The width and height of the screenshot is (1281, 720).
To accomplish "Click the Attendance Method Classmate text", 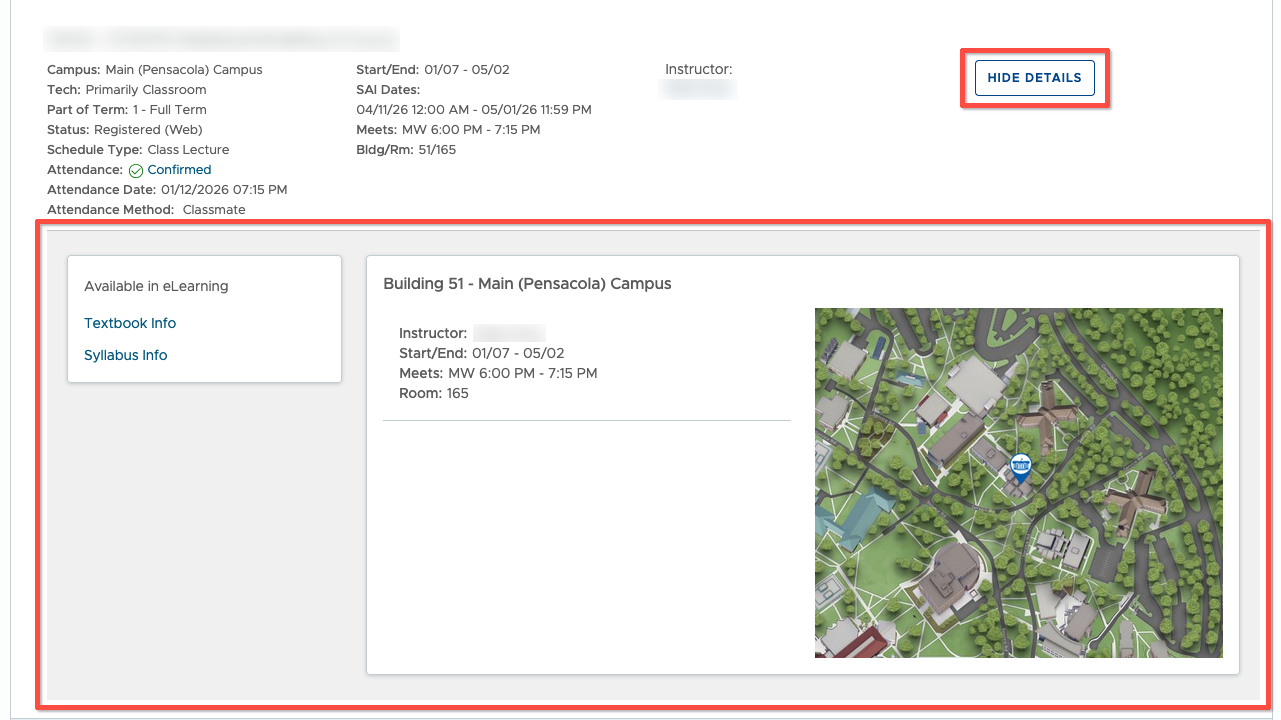I will 146,210.
